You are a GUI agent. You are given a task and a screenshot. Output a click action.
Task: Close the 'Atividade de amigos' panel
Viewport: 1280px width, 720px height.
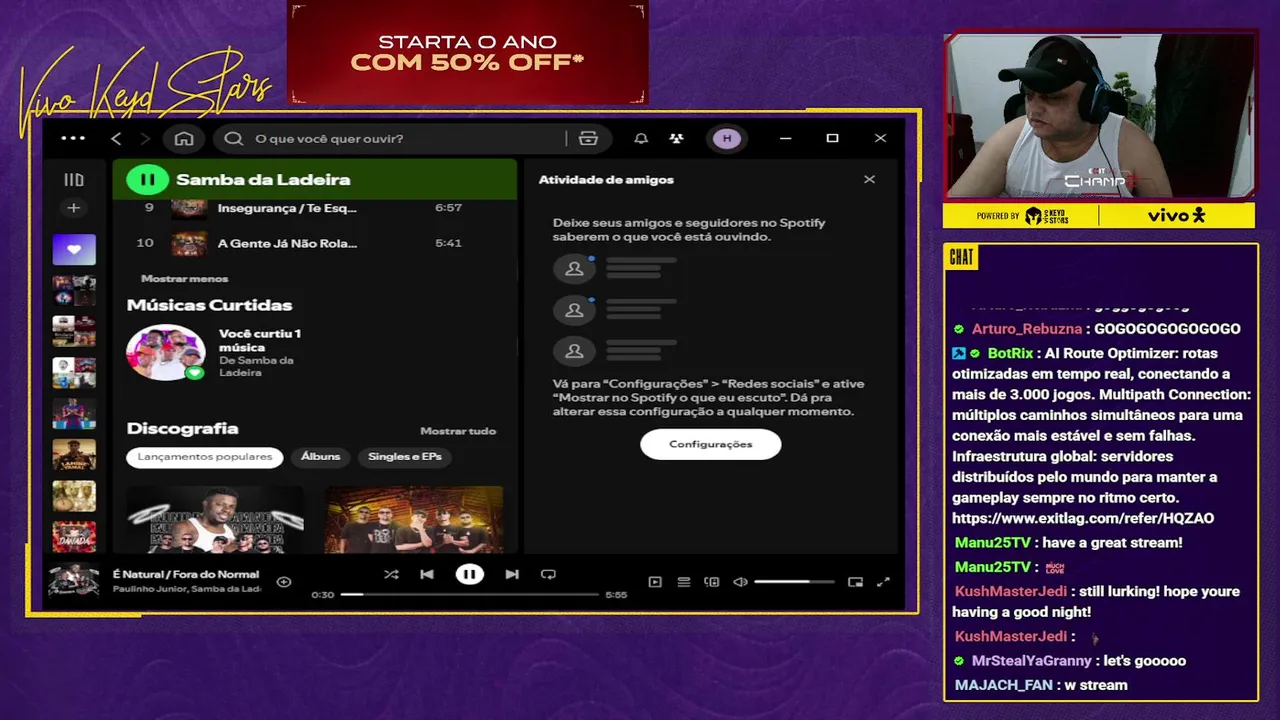coord(869,180)
